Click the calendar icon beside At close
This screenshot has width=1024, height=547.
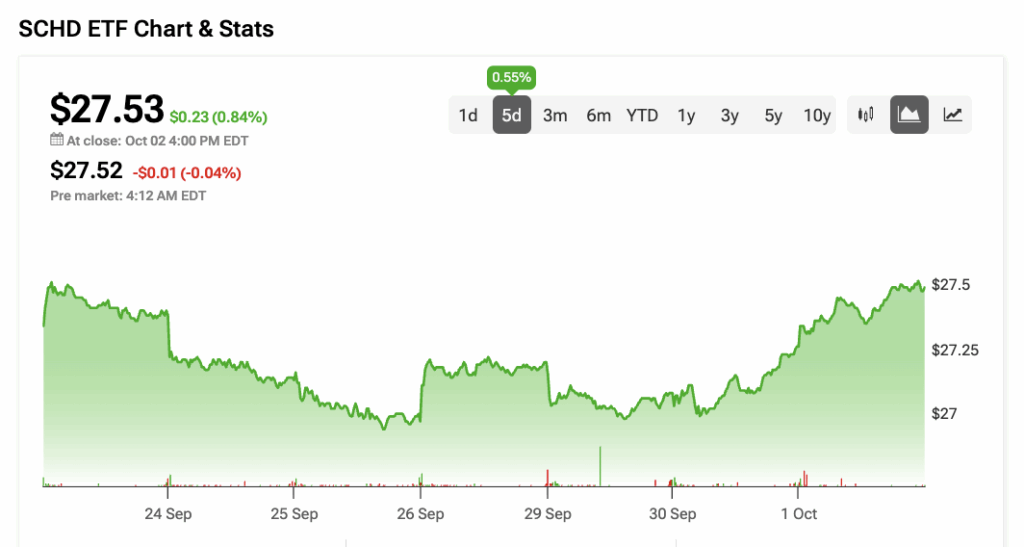[56, 141]
